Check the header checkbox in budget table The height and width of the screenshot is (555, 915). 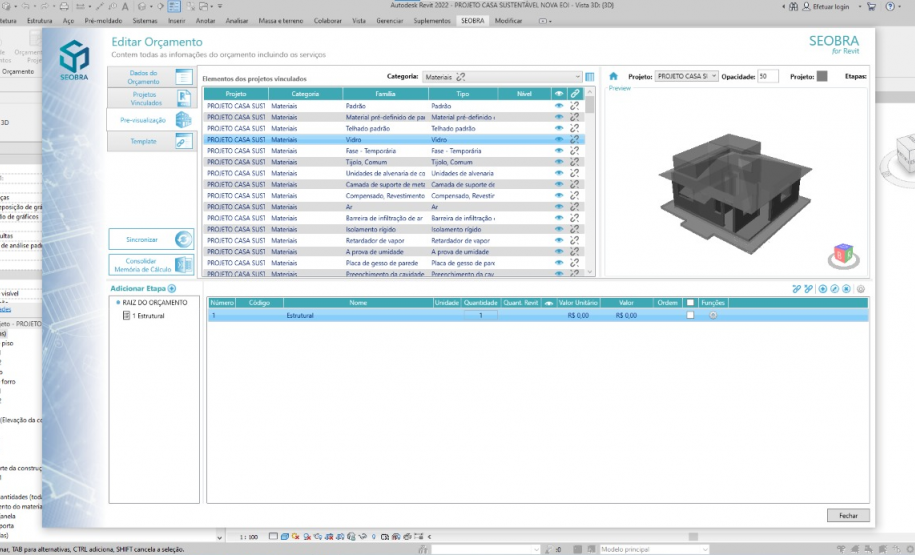pyautogui.click(x=690, y=302)
